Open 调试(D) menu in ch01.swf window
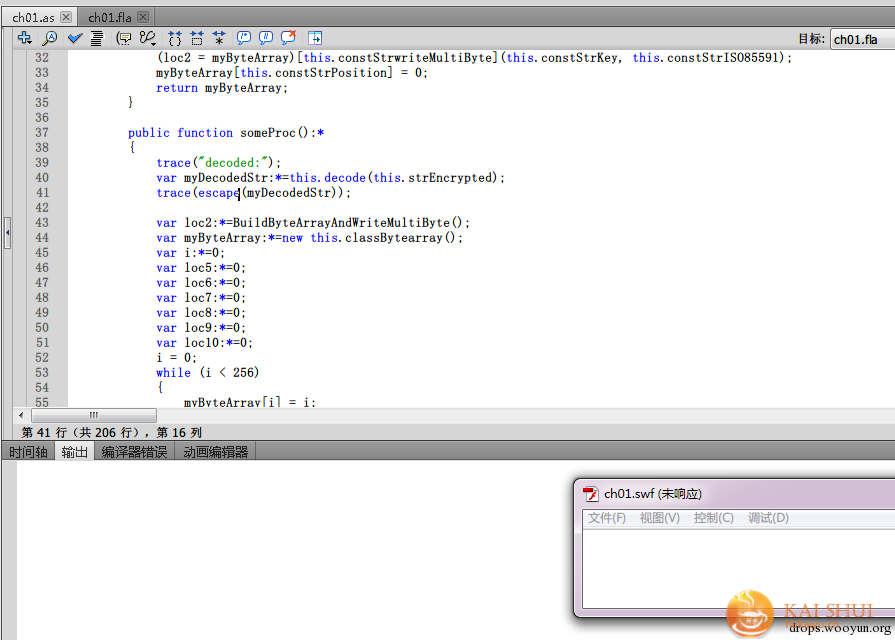895x640 pixels. pyautogui.click(x=768, y=518)
